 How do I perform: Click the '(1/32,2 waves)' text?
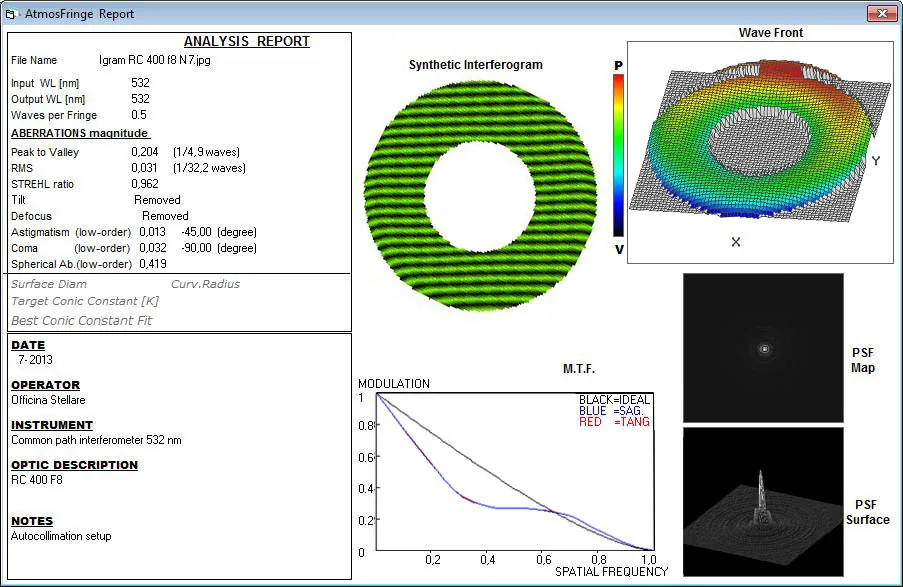pyautogui.click(x=209, y=168)
